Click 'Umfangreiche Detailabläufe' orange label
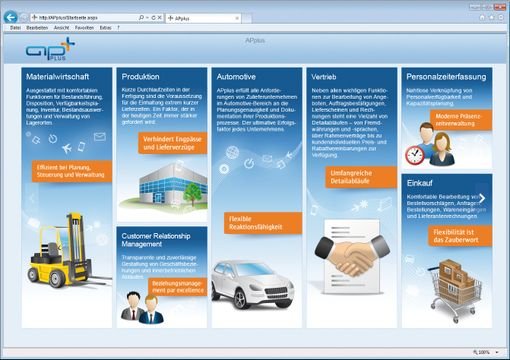Viewport: 510px width, 360px height. 361,177
